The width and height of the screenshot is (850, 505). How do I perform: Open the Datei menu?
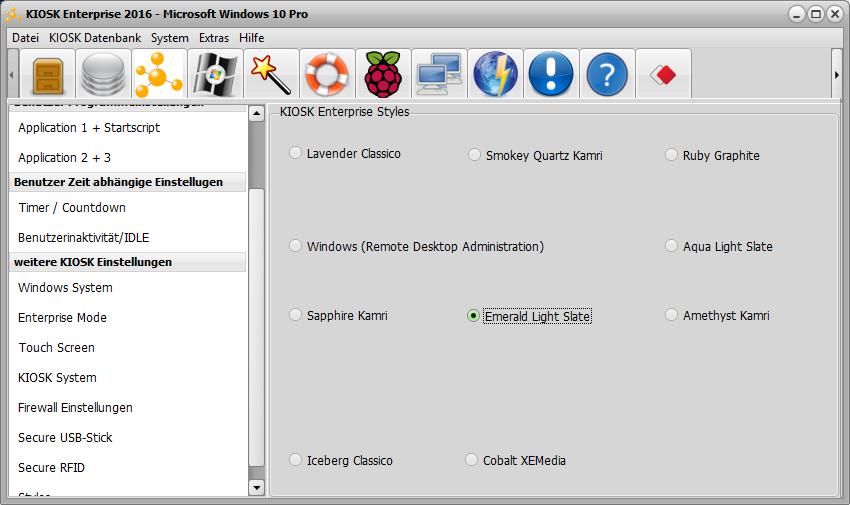coord(25,38)
